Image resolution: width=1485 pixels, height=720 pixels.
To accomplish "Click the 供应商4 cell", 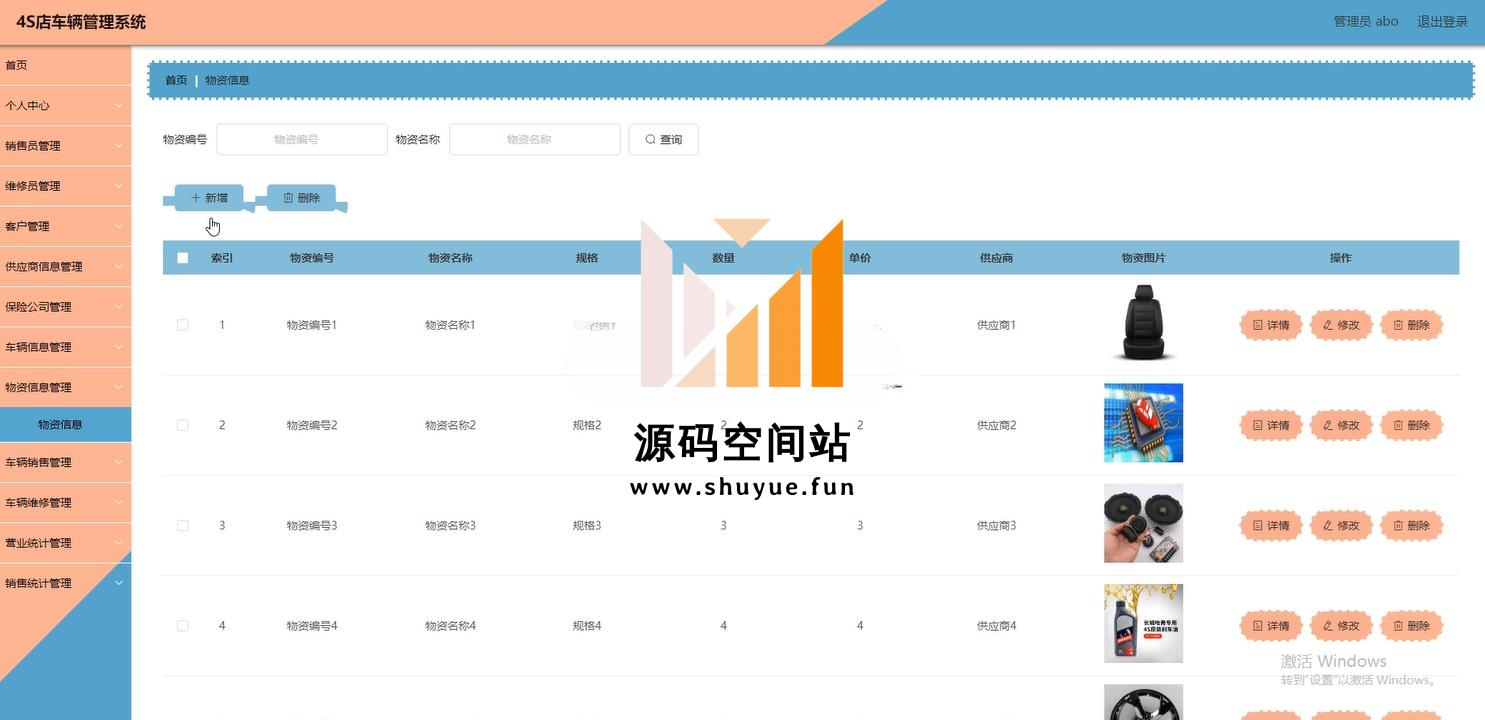I will click(996, 626).
